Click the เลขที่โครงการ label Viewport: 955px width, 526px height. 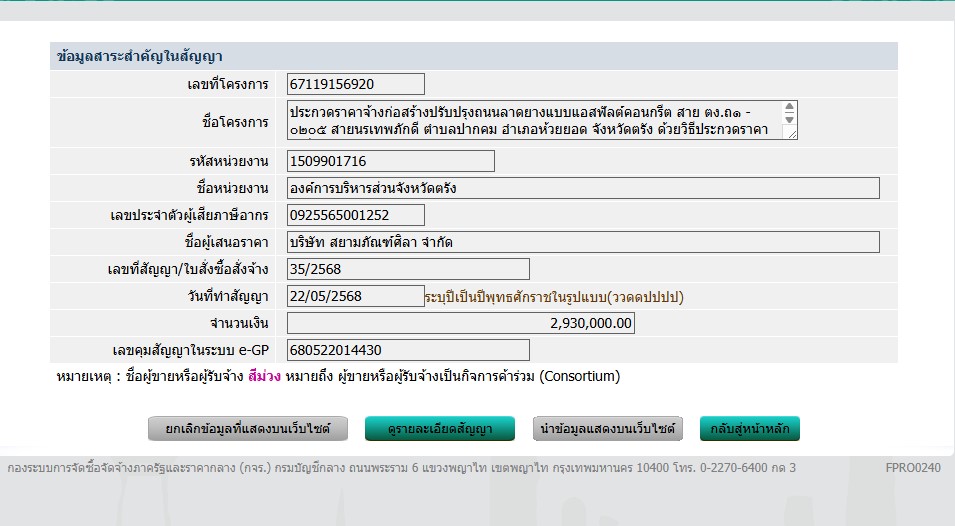(228, 84)
